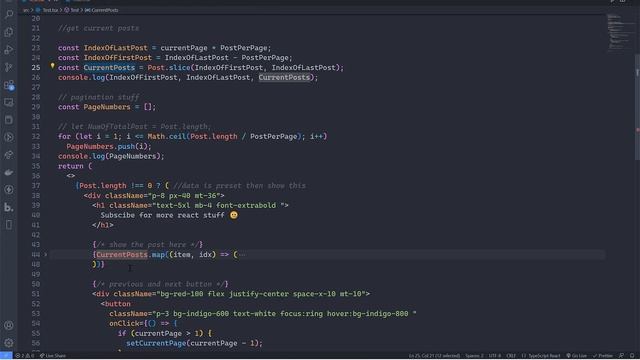The image size is (640, 360).
Task: Click Go Live in the status bar
Action: pos(576,356)
